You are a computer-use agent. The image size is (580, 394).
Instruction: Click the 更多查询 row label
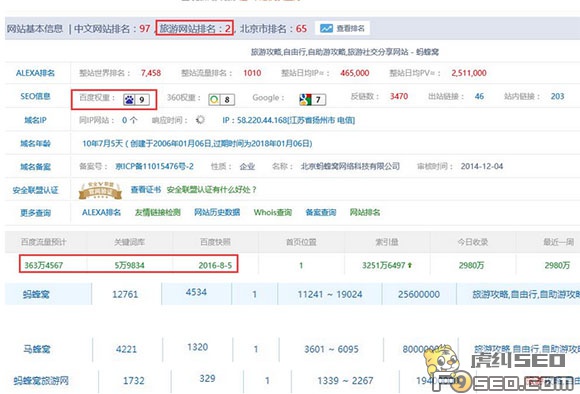coord(35,213)
